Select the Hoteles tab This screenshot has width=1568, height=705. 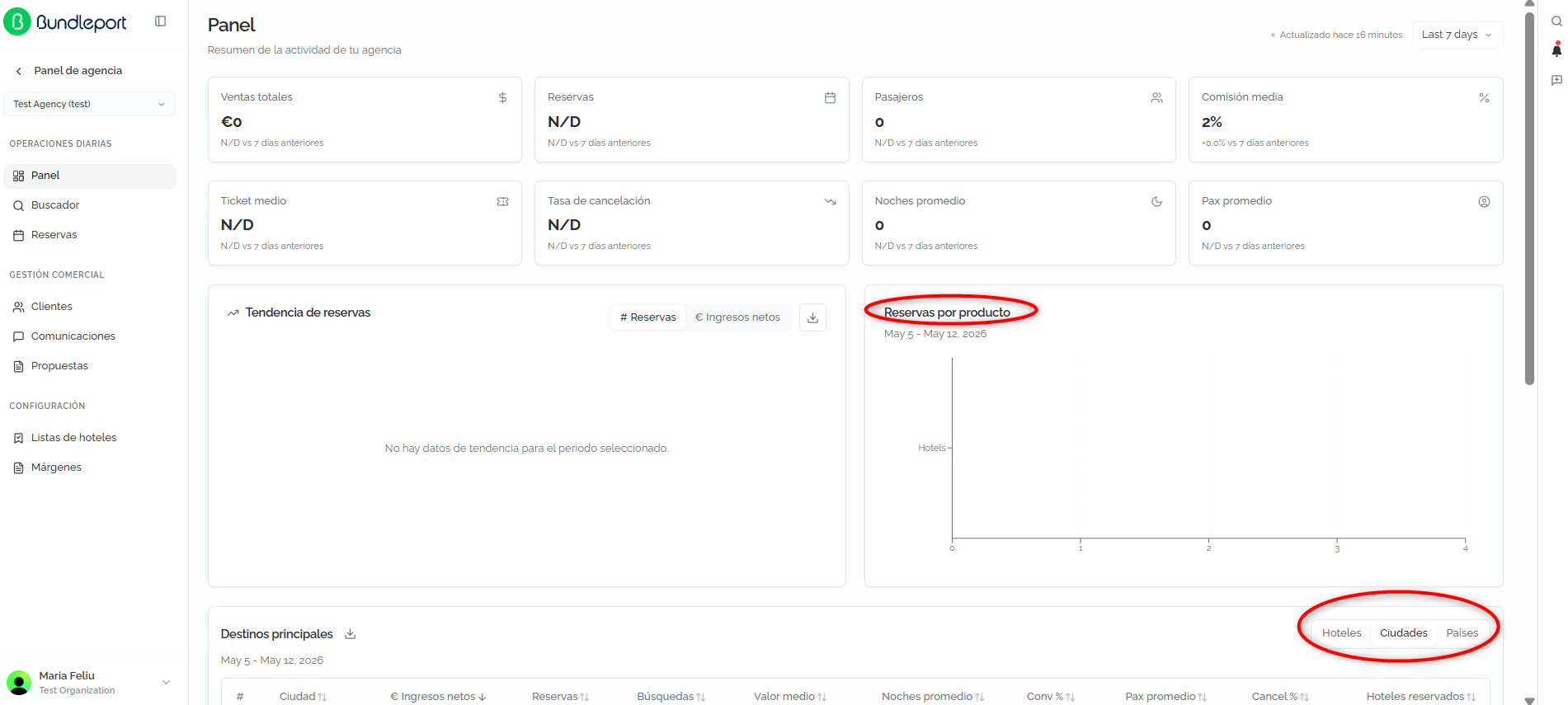(1341, 633)
